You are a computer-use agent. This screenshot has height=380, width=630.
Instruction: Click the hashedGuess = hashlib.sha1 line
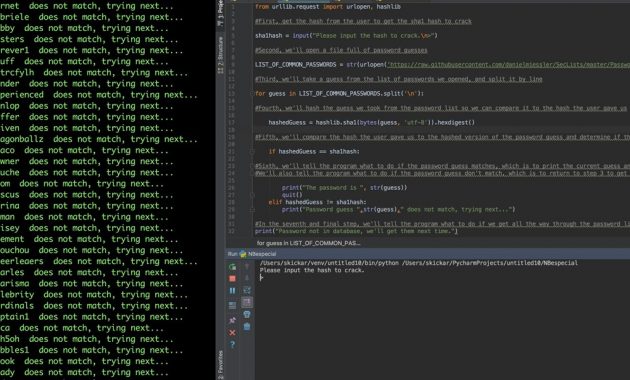(x=371, y=123)
